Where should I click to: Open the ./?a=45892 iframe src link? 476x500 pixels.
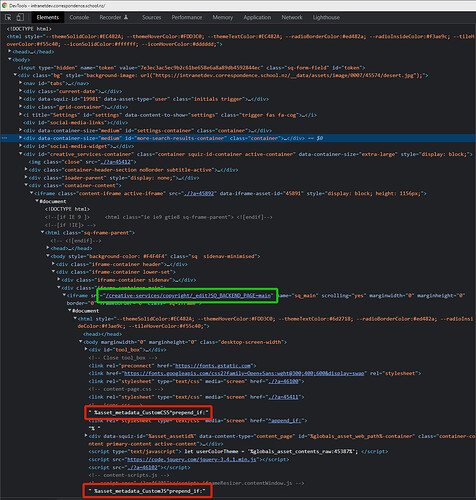click(199, 193)
